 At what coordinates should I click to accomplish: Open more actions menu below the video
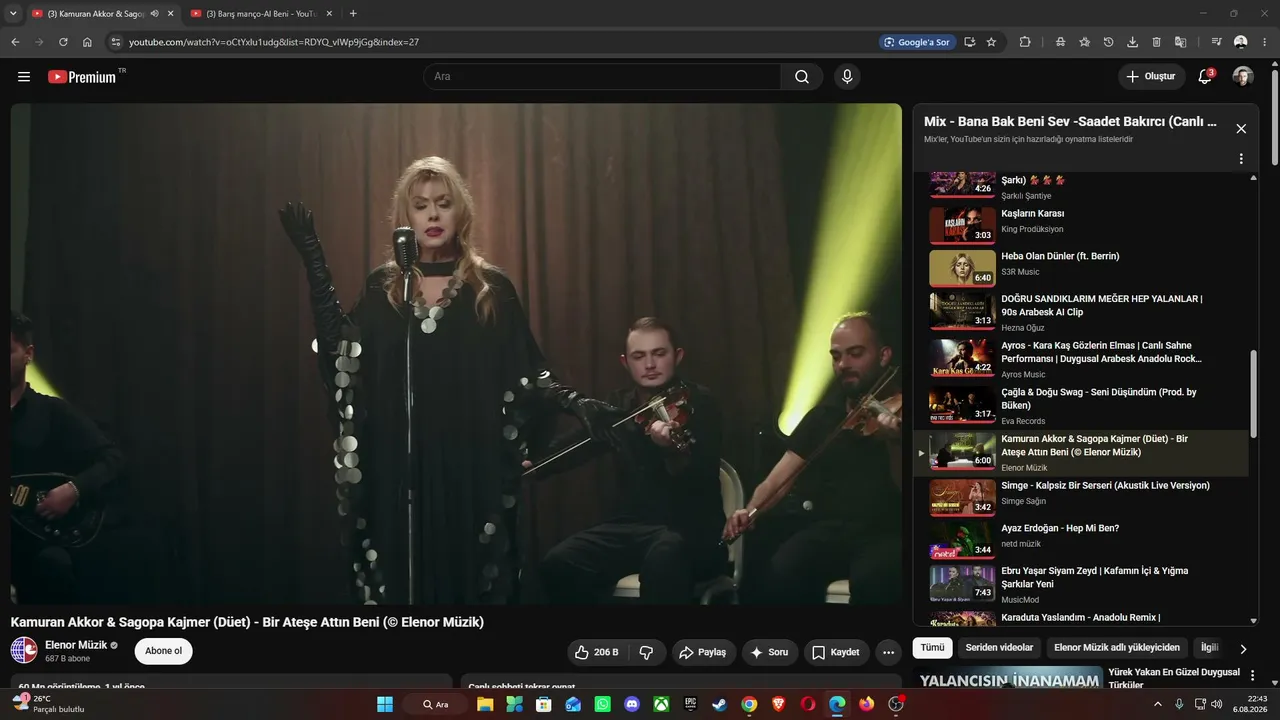(888, 652)
